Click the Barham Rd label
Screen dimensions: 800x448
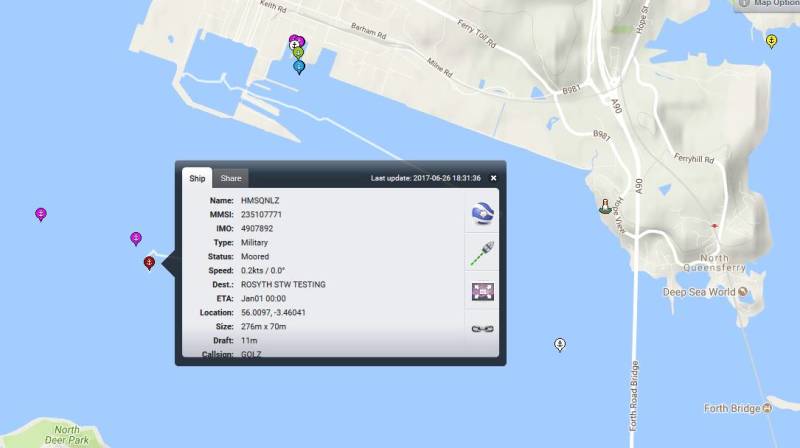tap(368, 31)
